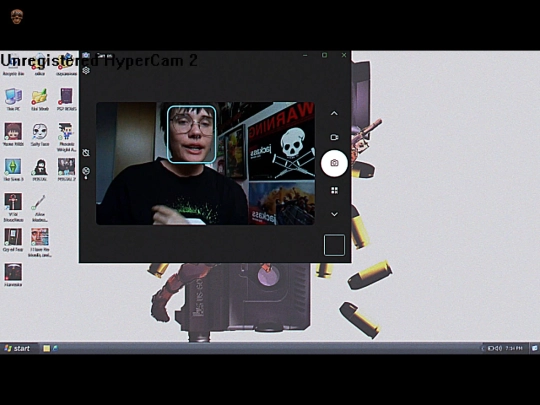Launch Yume Nikki from desktop

[x=13, y=134]
